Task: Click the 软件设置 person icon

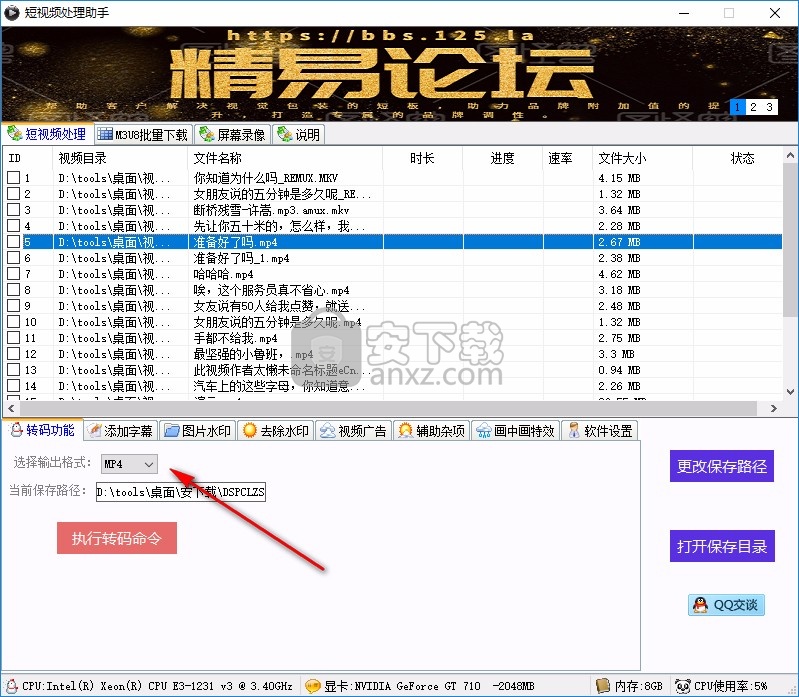Action: (574, 431)
